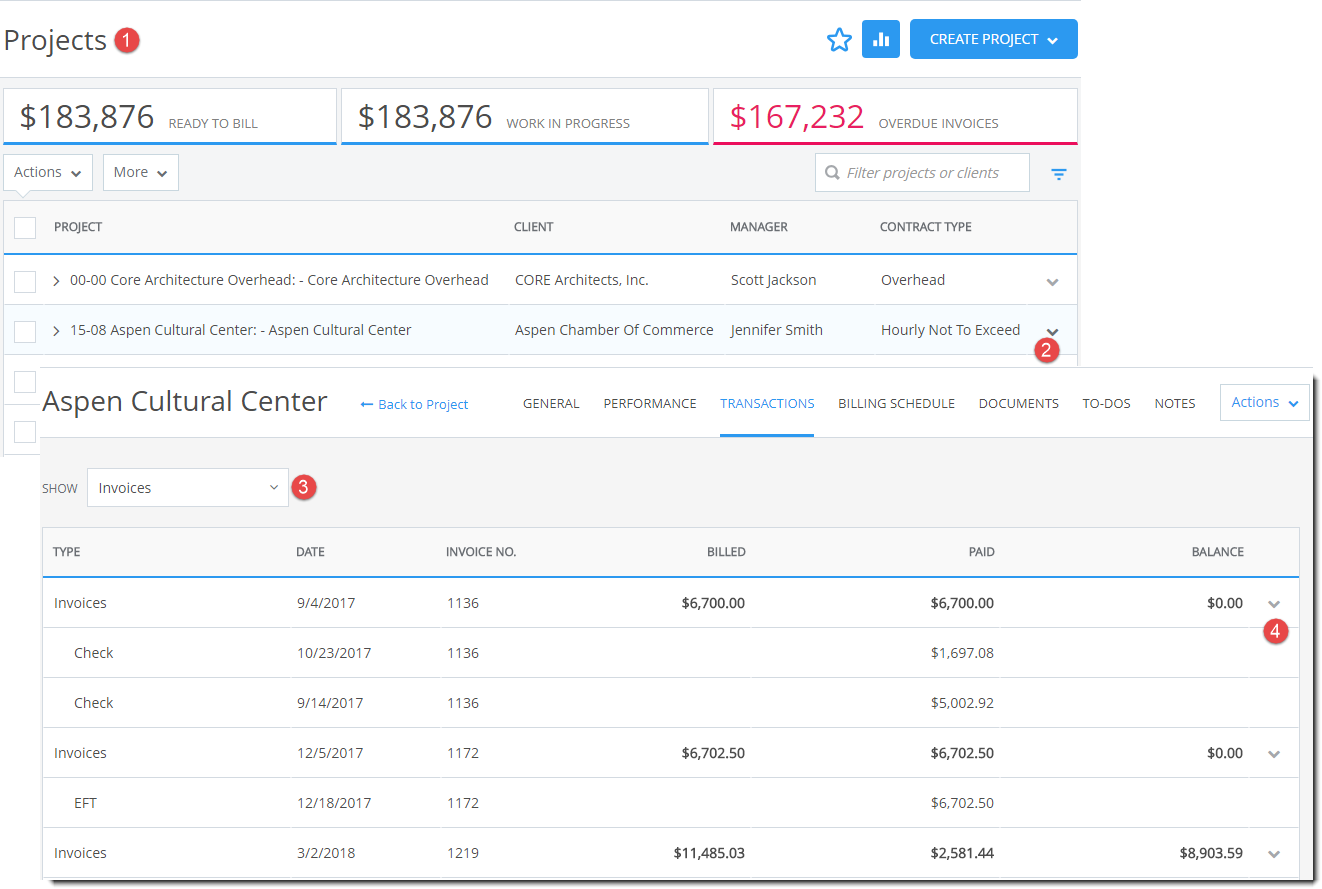Click the search magnifier icon
This screenshot has width=1322, height=889.
pyautogui.click(x=833, y=172)
